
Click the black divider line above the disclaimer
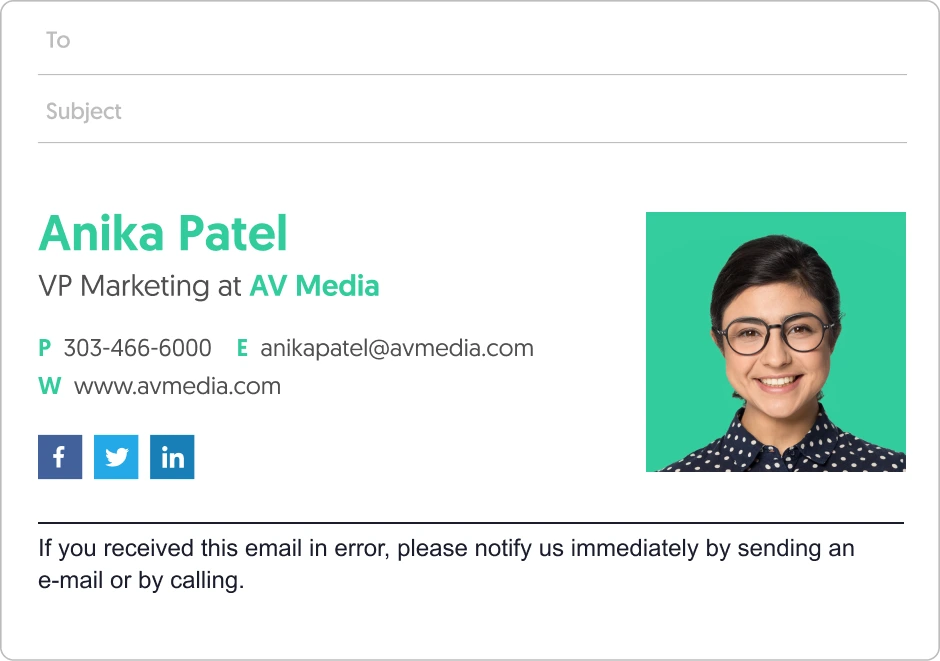point(470,522)
